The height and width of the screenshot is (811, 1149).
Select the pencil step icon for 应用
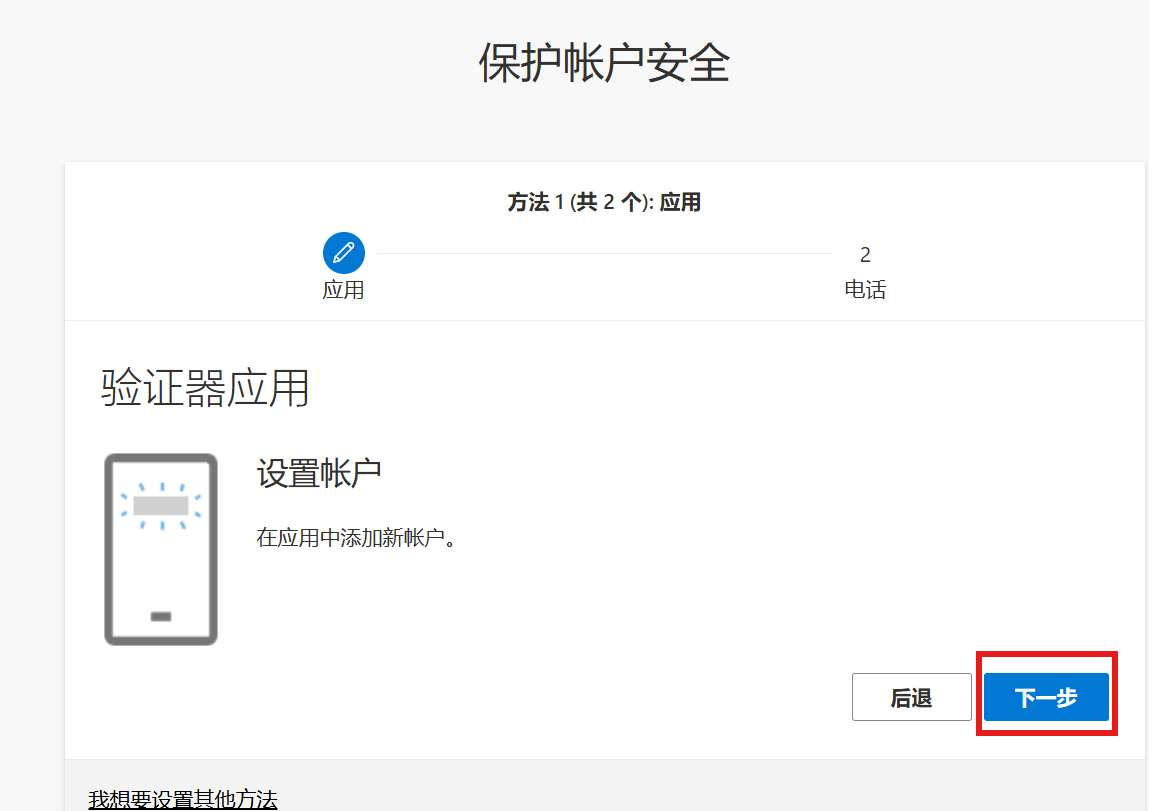344,253
